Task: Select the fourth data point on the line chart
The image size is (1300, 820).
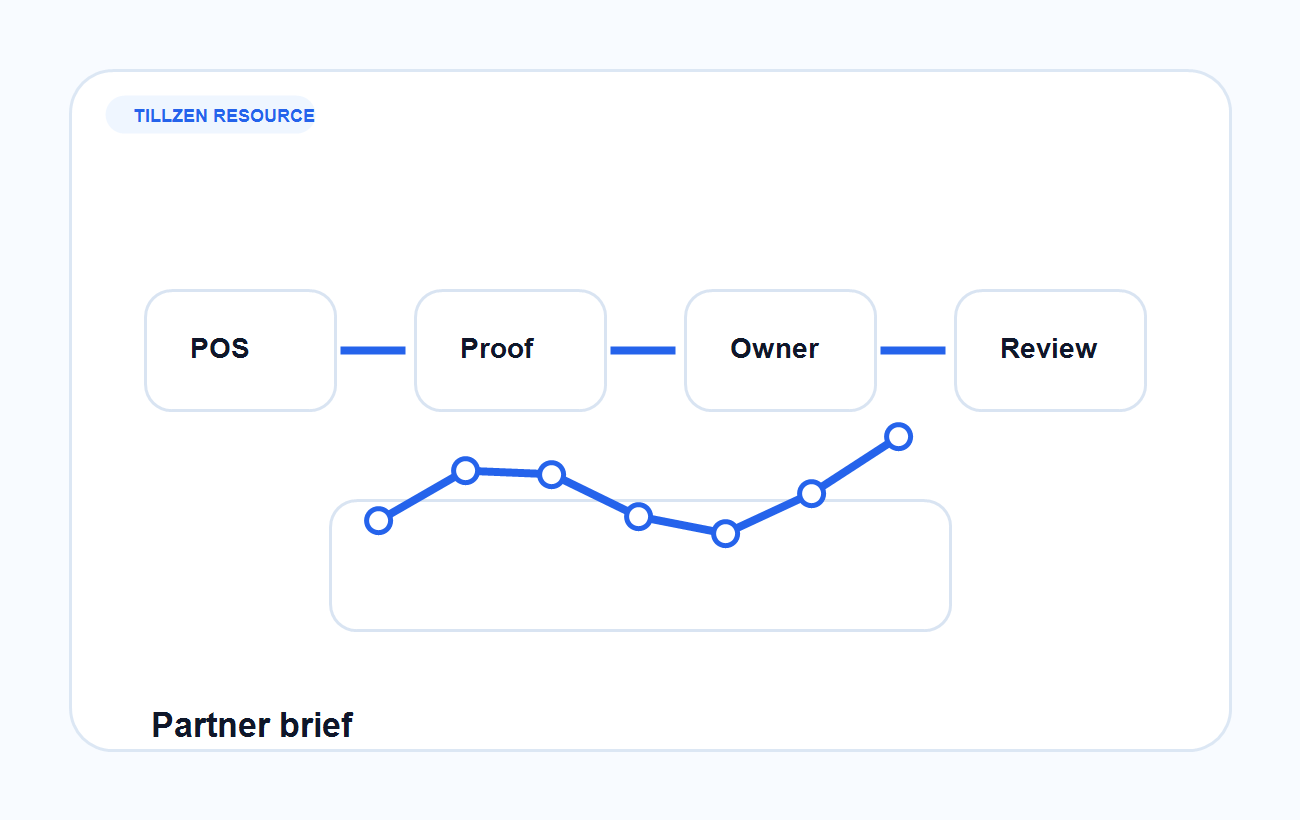Action: click(638, 516)
